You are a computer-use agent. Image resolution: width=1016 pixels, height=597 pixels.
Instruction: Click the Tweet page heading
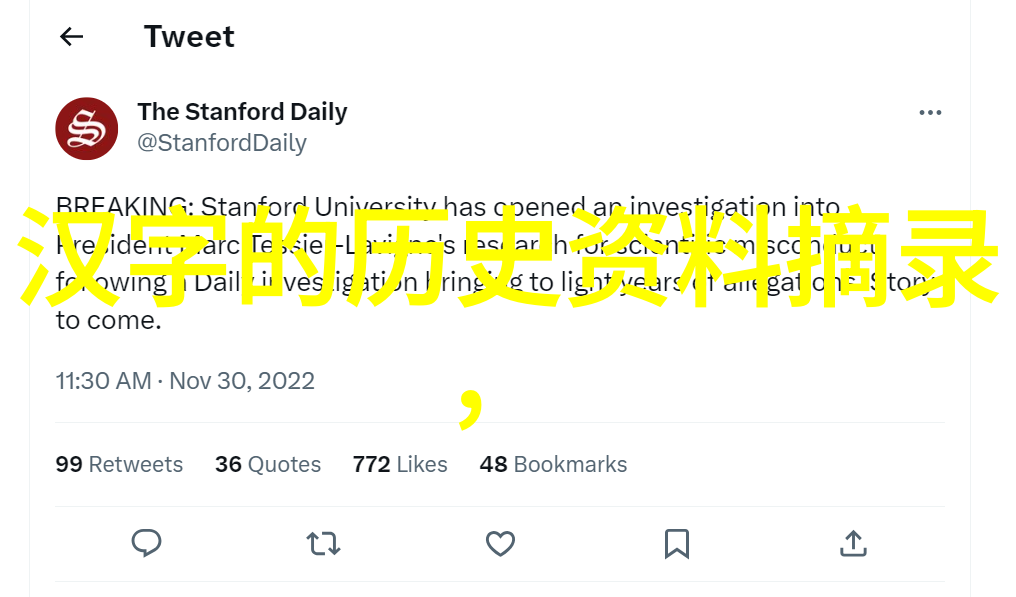(x=189, y=37)
